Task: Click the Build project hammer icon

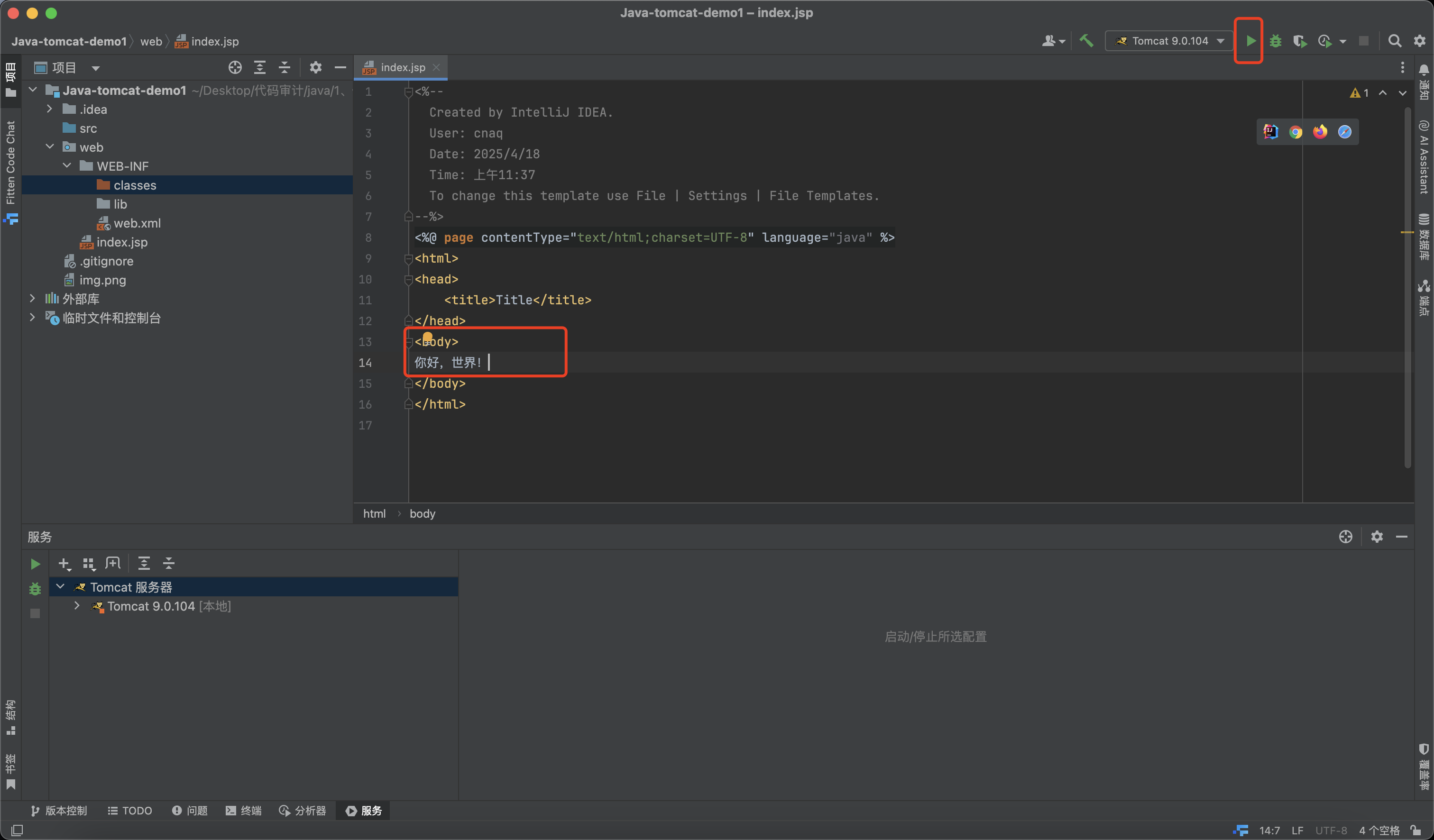Action: coord(1086,41)
